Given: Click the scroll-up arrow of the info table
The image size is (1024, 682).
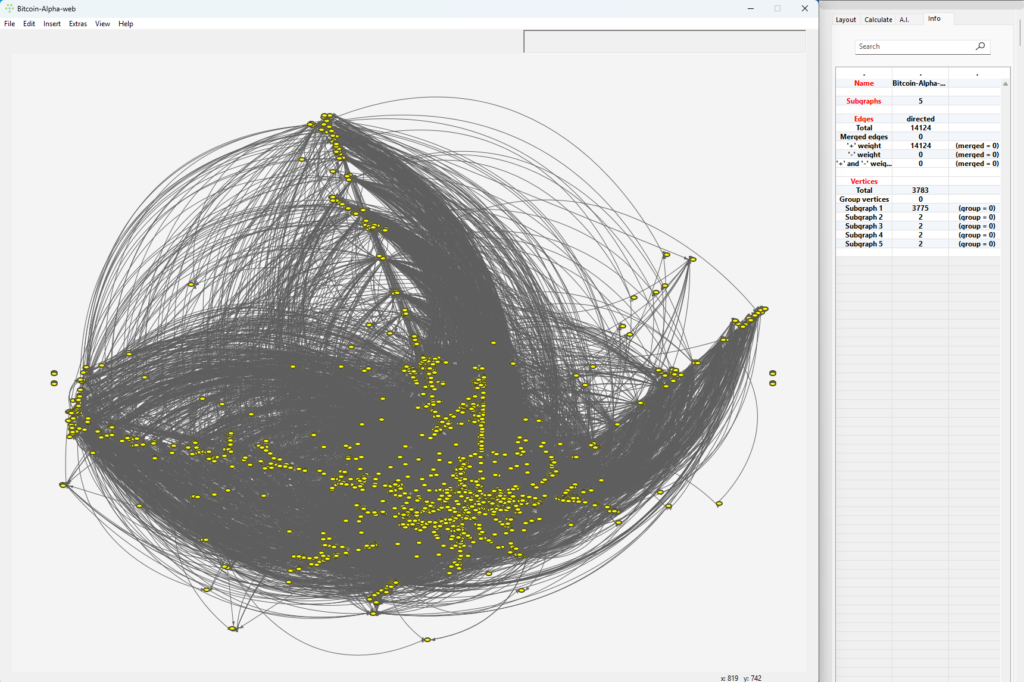Looking at the screenshot, I should click(1005, 84).
